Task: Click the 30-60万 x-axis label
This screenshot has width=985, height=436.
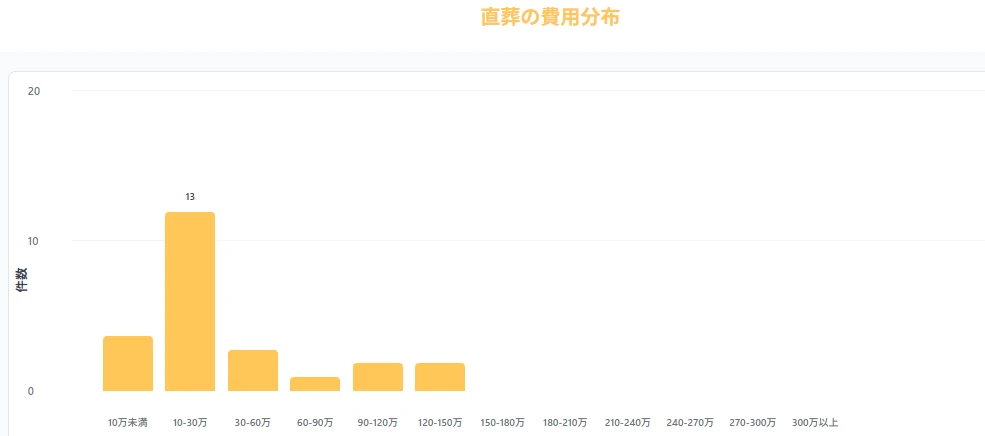Action: (x=253, y=422)
